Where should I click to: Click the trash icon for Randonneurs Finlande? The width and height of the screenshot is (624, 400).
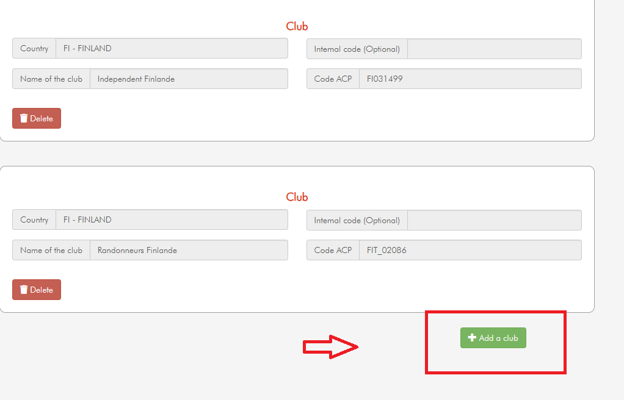point(24,289)
